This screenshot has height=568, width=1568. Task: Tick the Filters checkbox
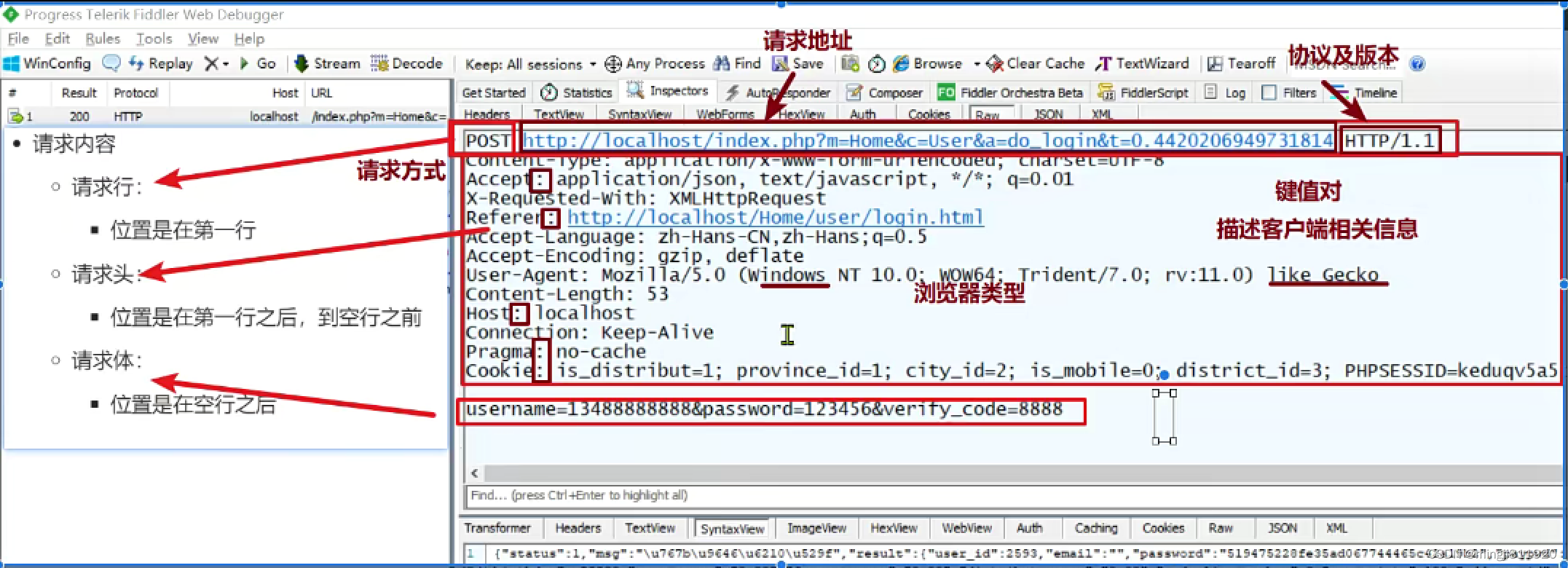click(1269, 92)
